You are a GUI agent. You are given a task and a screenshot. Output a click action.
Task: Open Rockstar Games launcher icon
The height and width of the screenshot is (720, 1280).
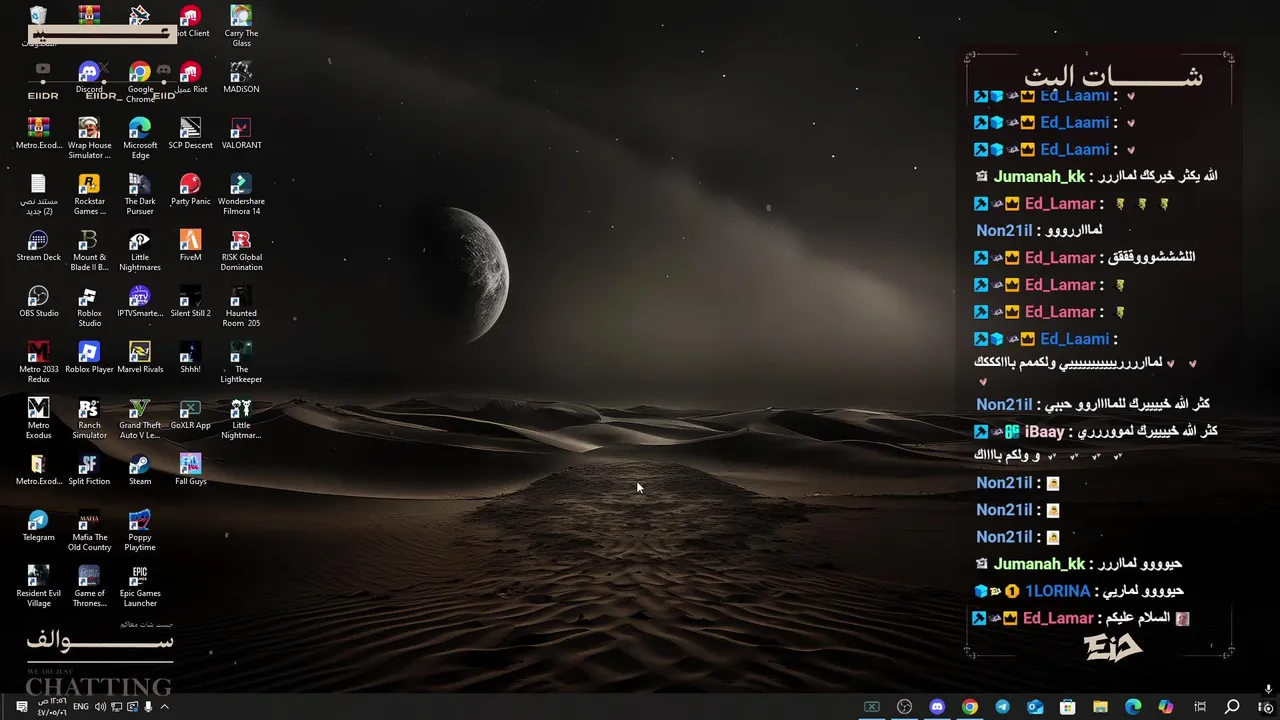[x=89, y=194]
